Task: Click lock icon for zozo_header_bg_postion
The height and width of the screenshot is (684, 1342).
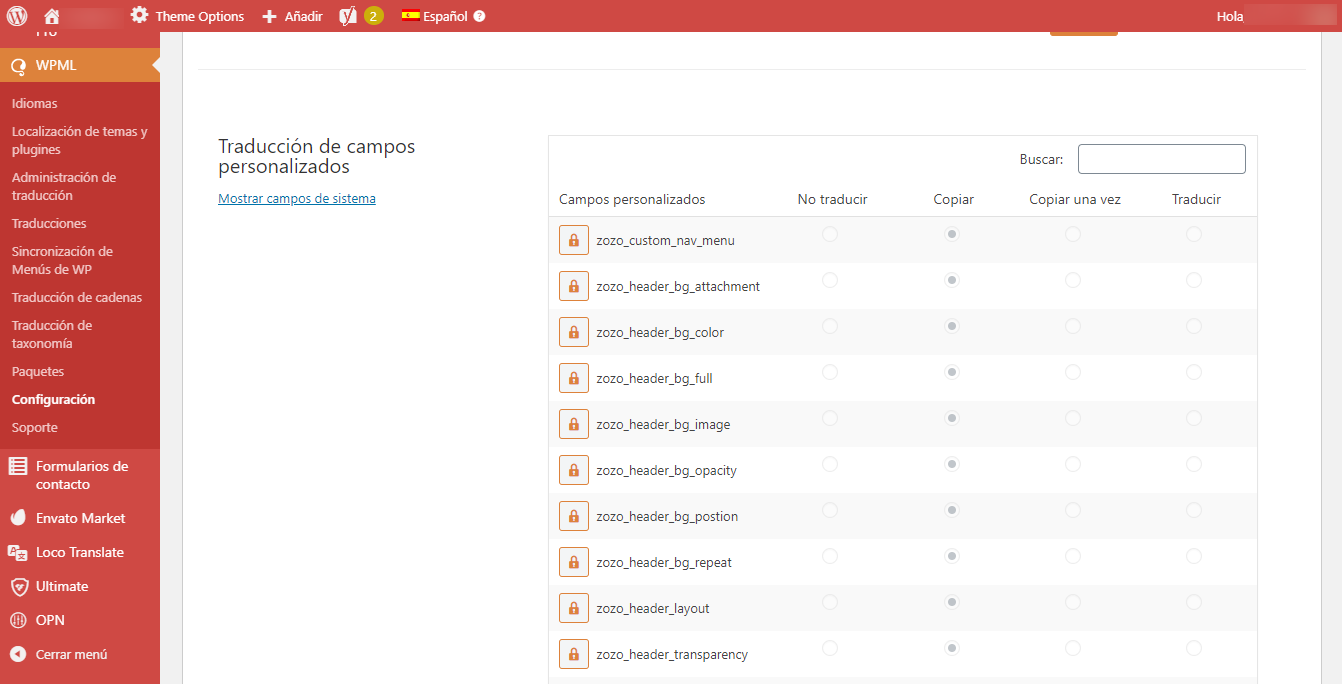Action: pos(574,517)
